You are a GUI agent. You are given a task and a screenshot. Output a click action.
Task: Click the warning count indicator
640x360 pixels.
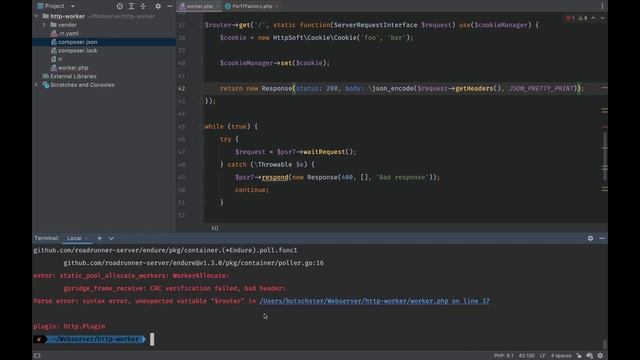(x=582, y=18)
